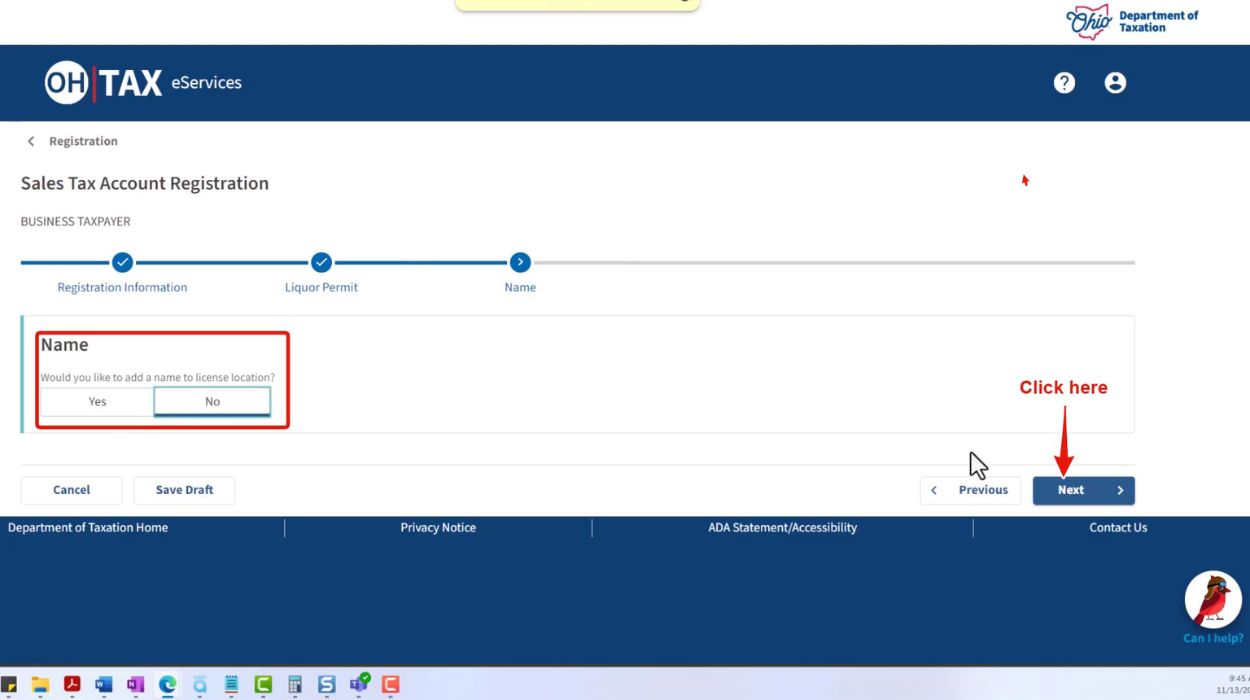Jump to the Liquor Permit step
The height and width of the screenshot is (700, 1250).
[x=321, y=263]
